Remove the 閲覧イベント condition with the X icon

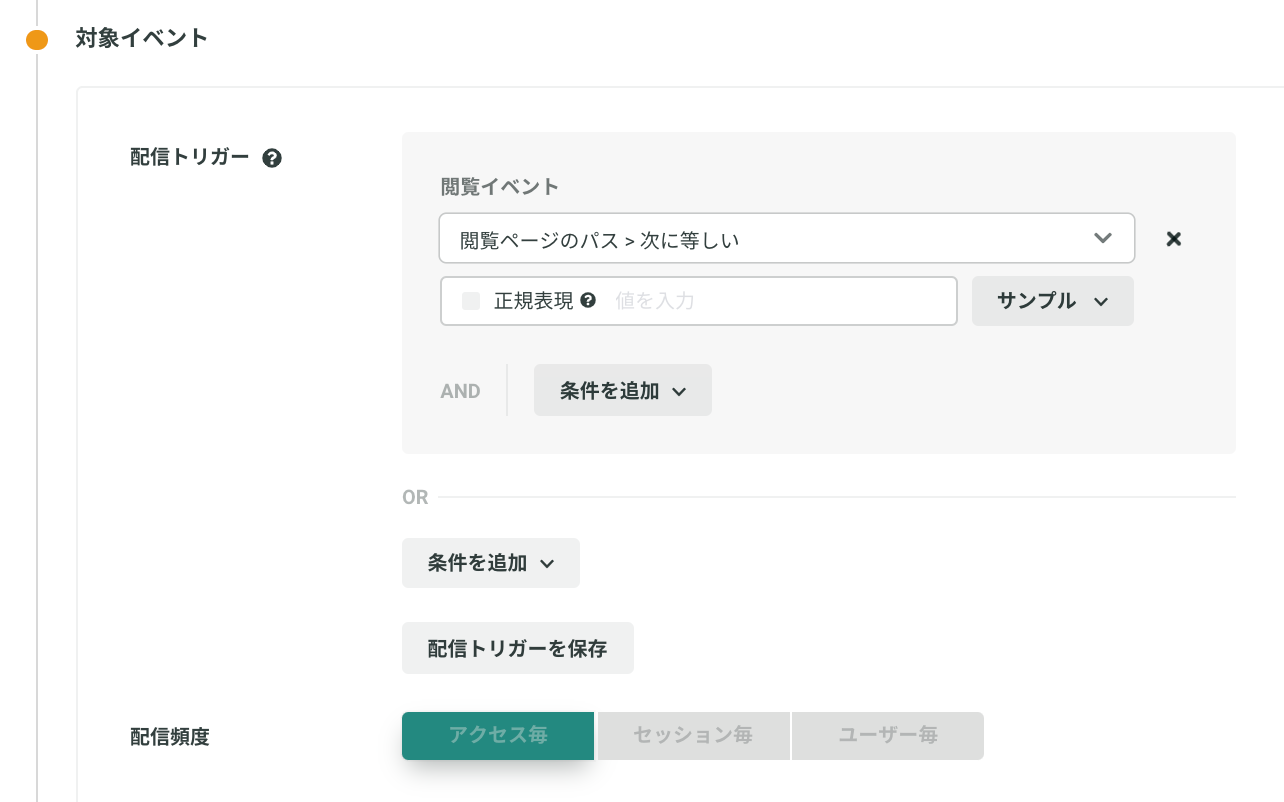coord(1174,239)
